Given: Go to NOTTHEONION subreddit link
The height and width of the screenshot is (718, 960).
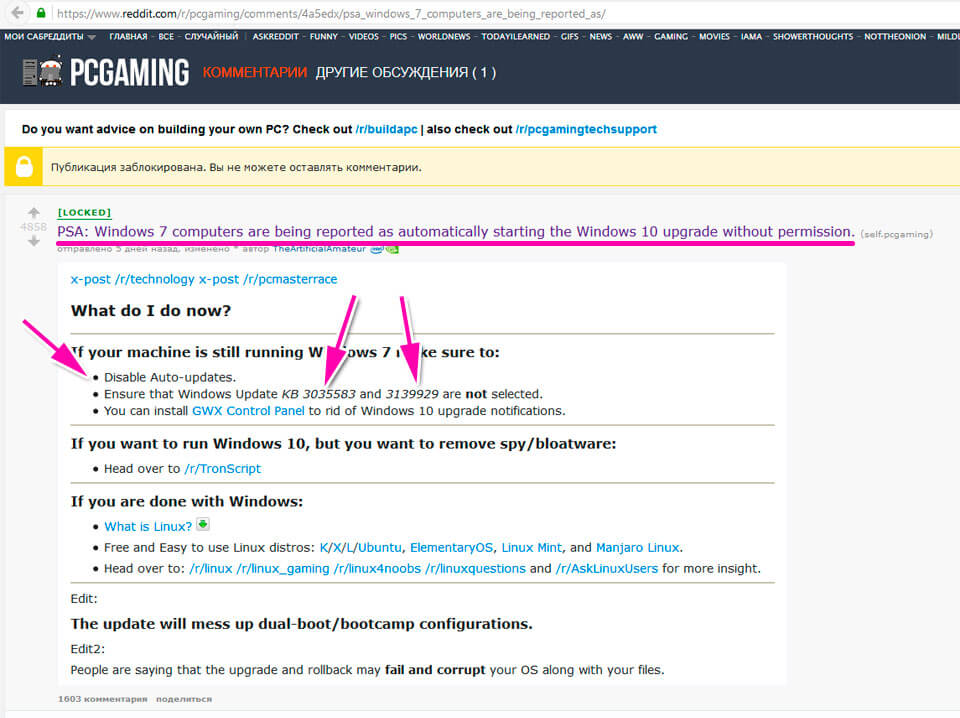Looking at the screenshot, I should click(895, 37).
